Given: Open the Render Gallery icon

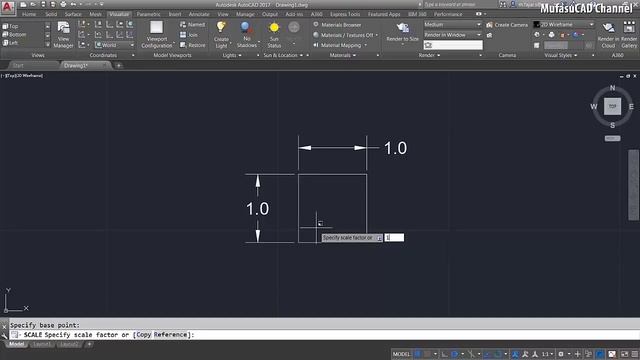Looking at the screenshot, I should pyautogui.click(x=629, y=28).
